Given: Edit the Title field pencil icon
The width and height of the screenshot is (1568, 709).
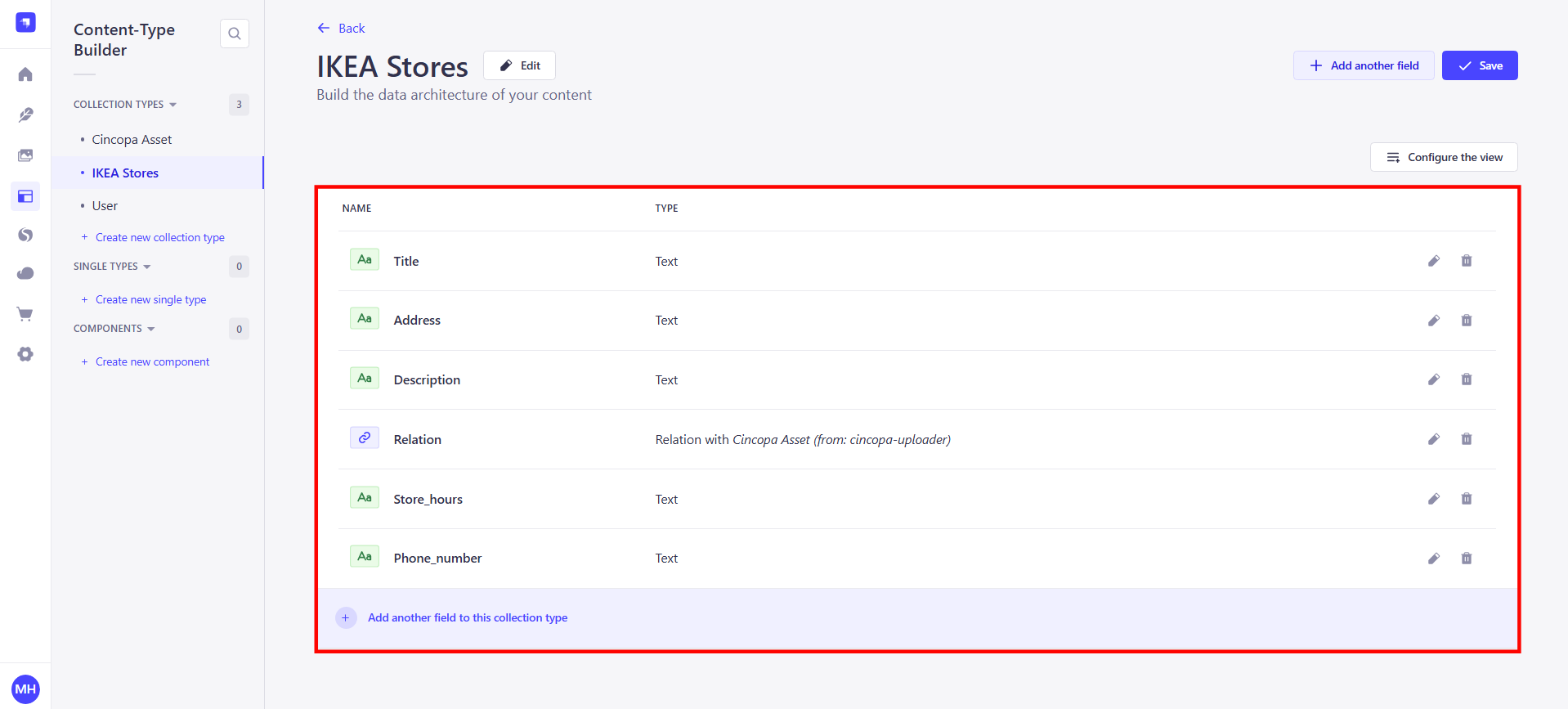Looking at the screenshot, I should click(x=1434, y=261).
